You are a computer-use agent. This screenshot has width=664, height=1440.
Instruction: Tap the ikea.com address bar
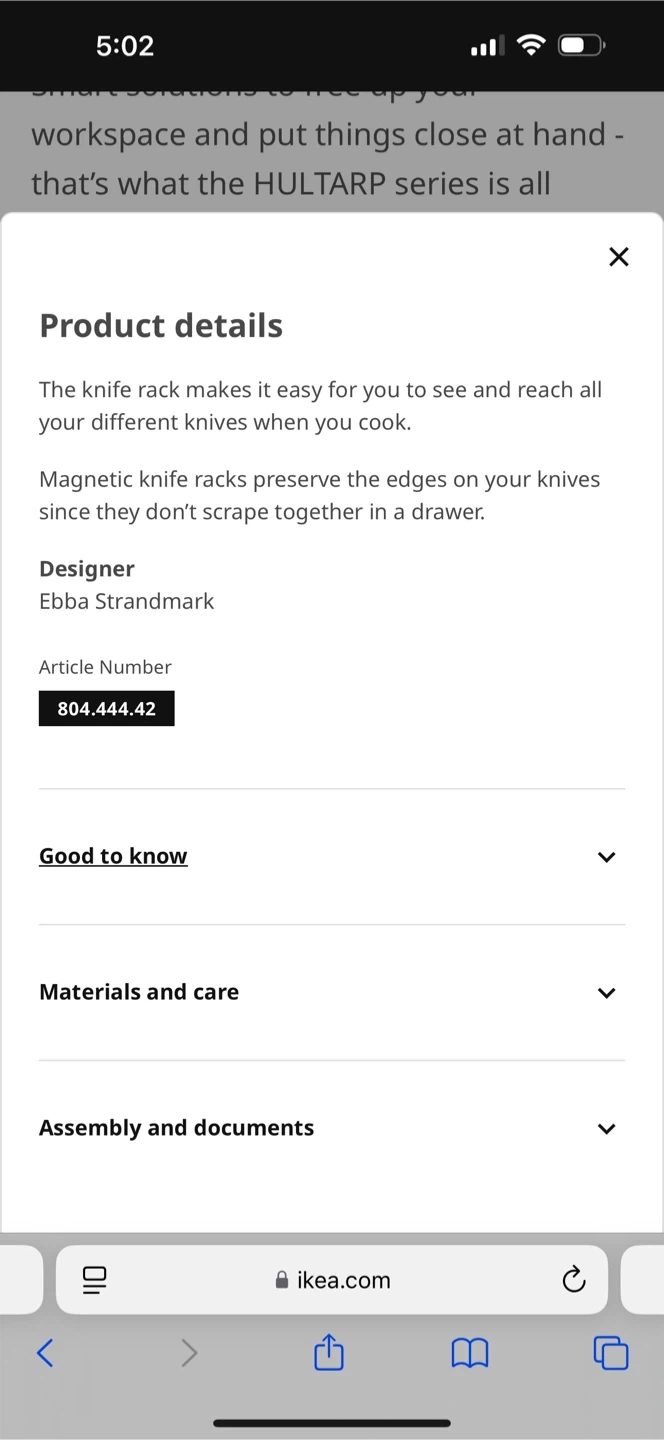[332, 1280]
